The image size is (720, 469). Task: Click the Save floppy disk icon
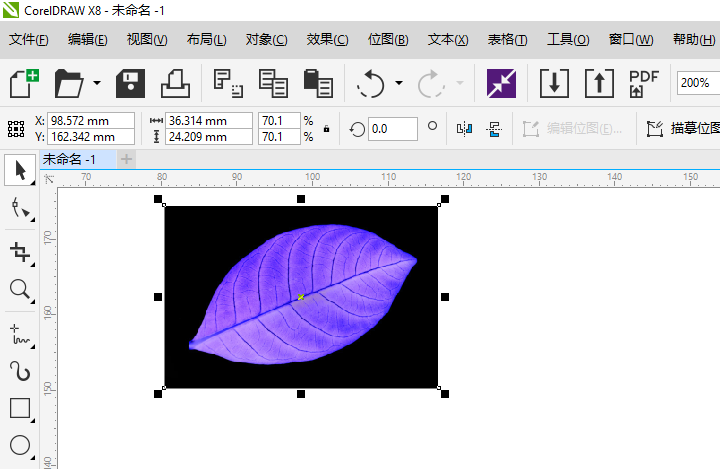(131, 83)
